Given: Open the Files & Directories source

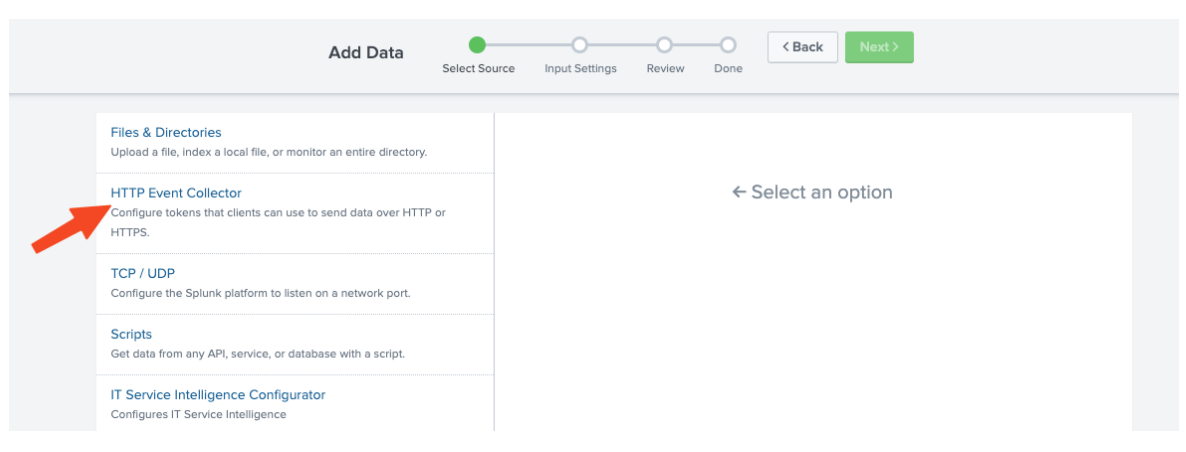Looking at the screenshot, I should pos(166,132).
